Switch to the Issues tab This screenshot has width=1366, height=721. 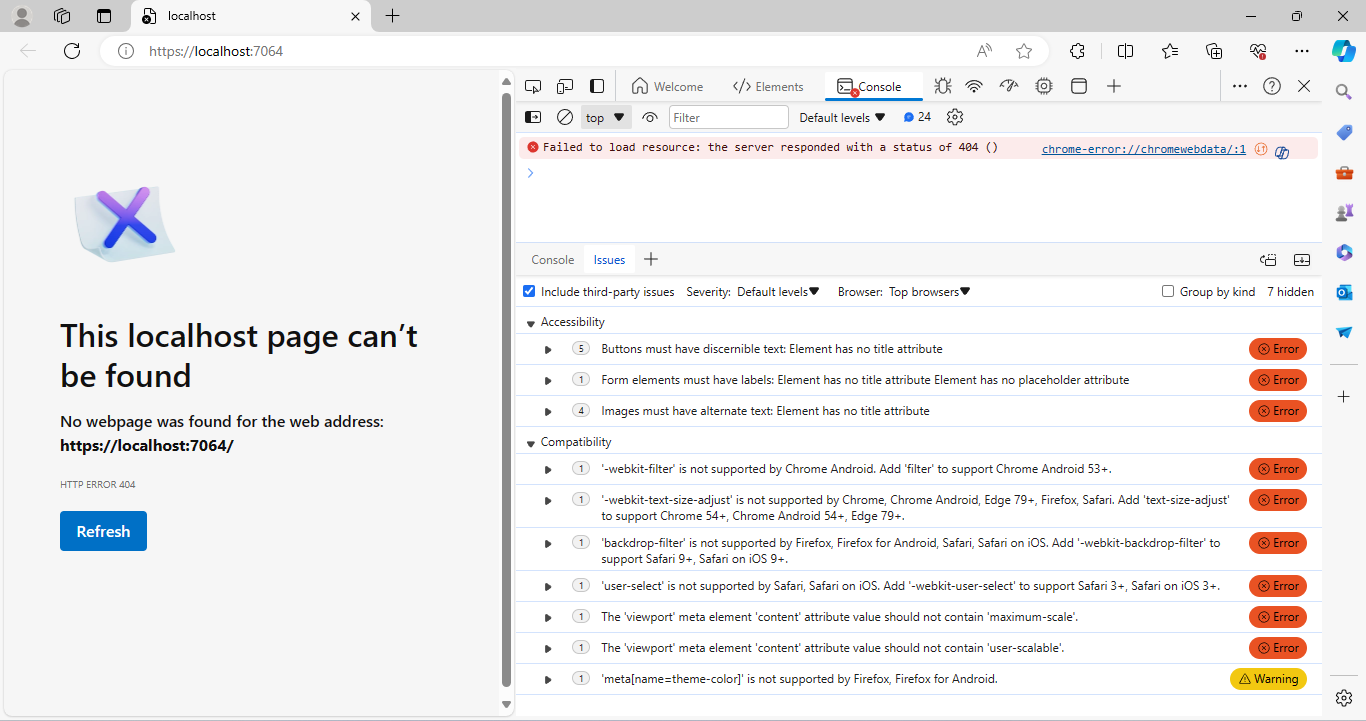click(608, 259)
